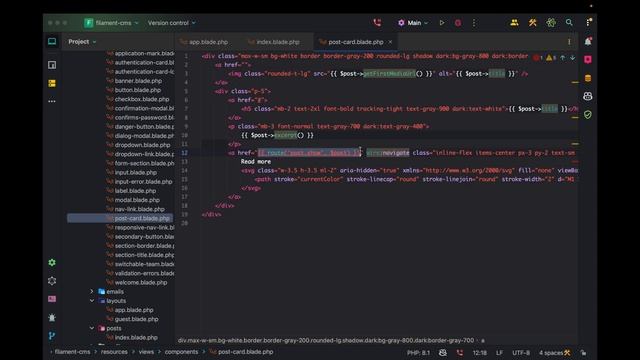
Task: Click line number 12 in the gutter
Action: (x=184, y=153)
